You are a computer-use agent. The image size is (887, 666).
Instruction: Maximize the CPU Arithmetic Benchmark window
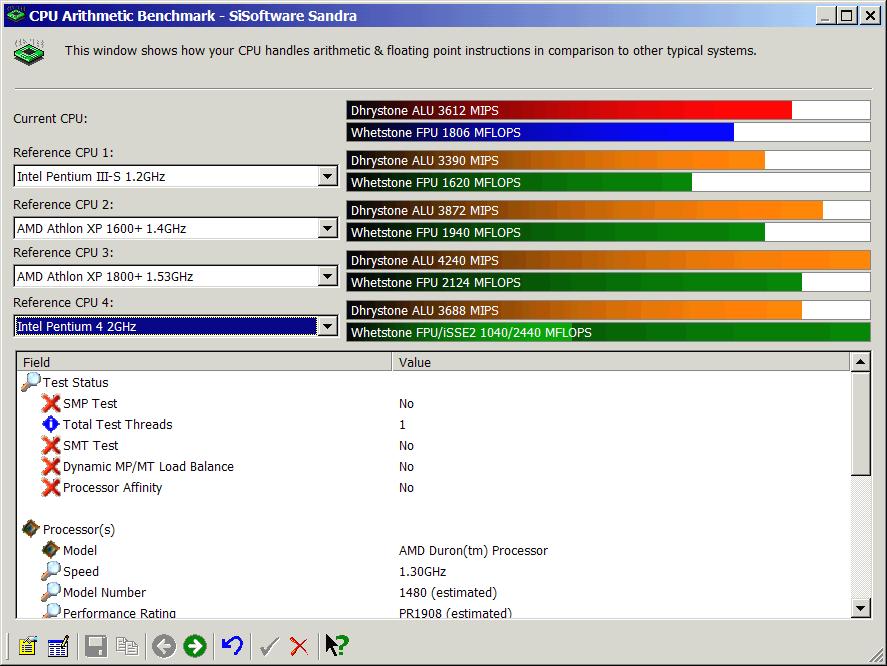[846, 15]
